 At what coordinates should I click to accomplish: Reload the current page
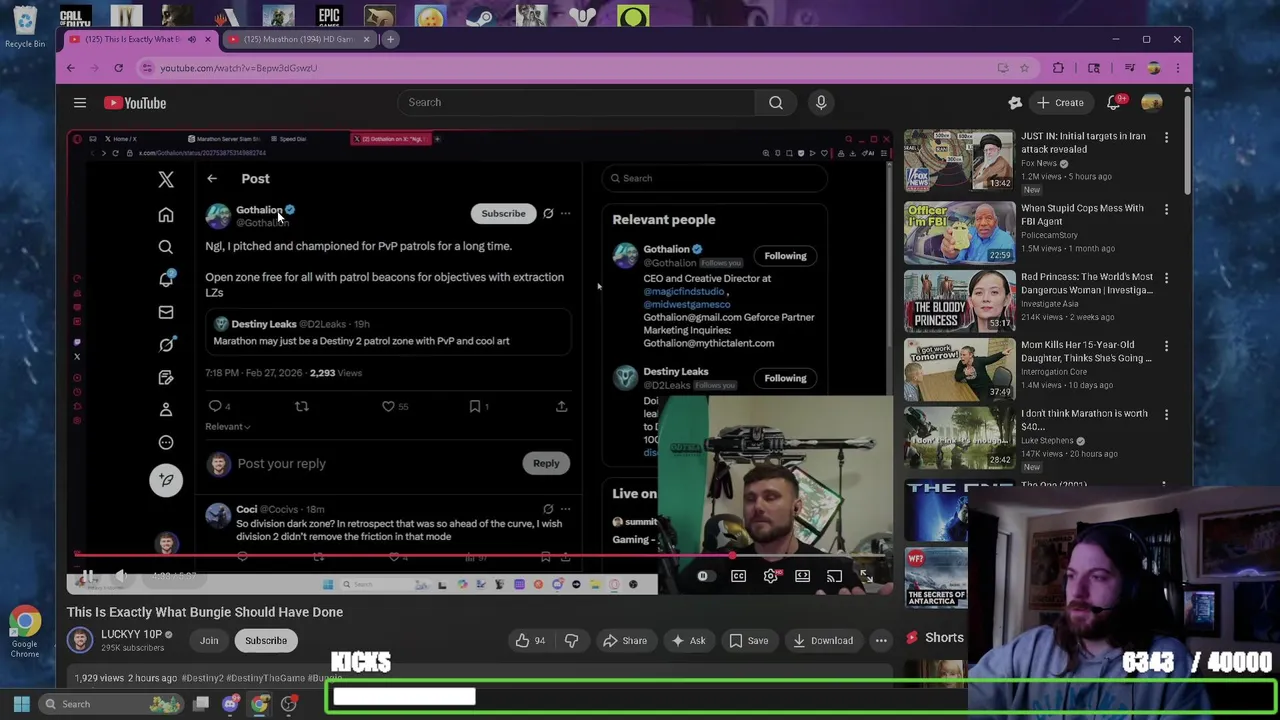118,68
